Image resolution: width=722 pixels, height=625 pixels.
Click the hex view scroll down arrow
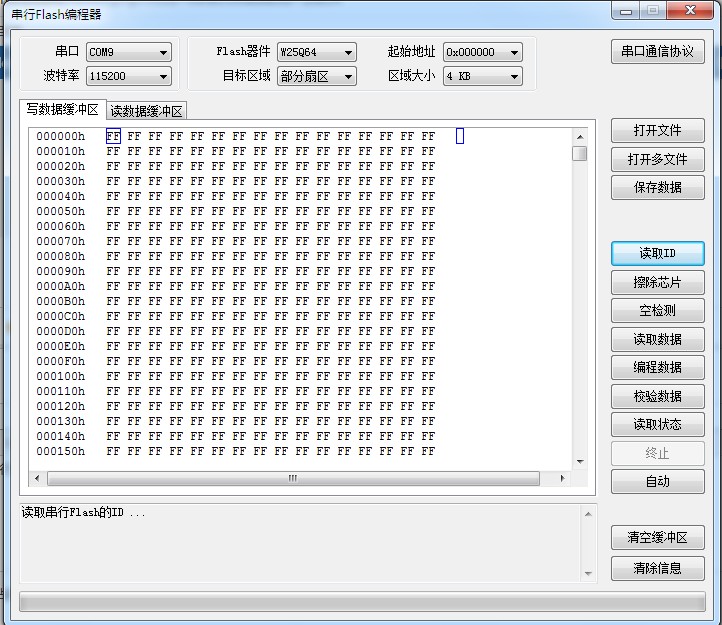tap(580, 461)
